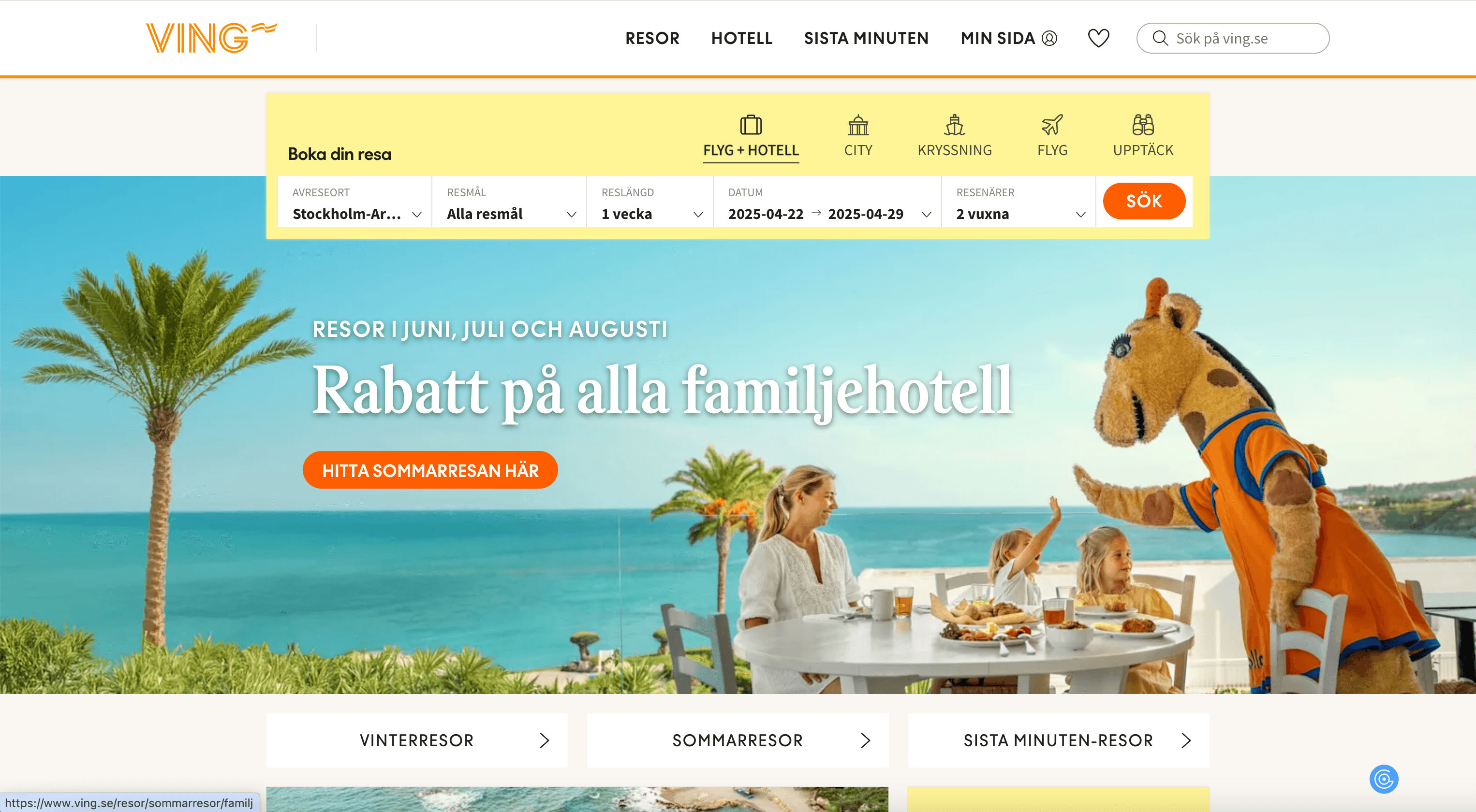
Task: Click the Hitta sommarresan här button
Action: tap(430, 470)
